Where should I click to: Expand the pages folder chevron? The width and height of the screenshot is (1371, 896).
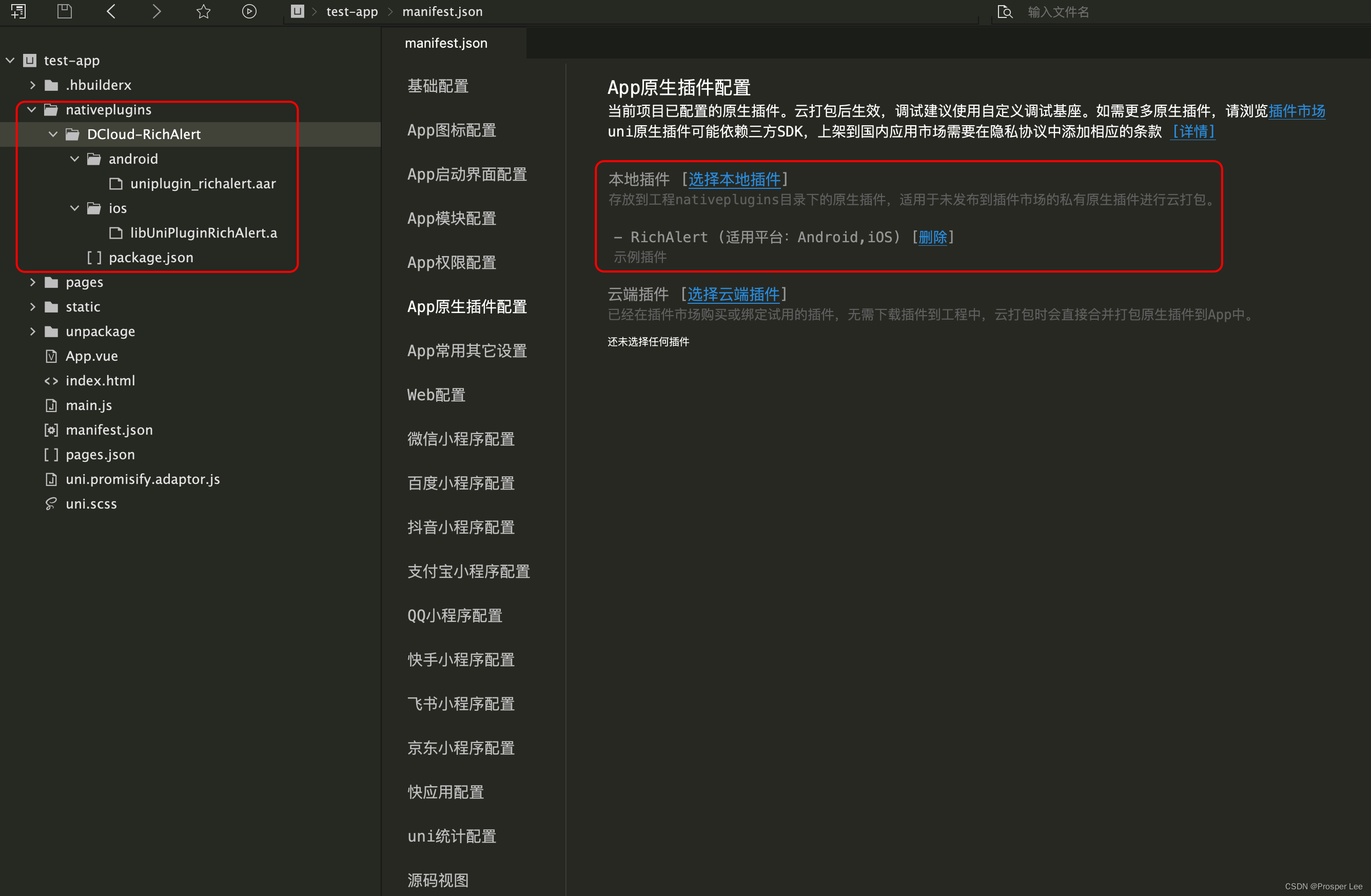click(x=32, y=282)
